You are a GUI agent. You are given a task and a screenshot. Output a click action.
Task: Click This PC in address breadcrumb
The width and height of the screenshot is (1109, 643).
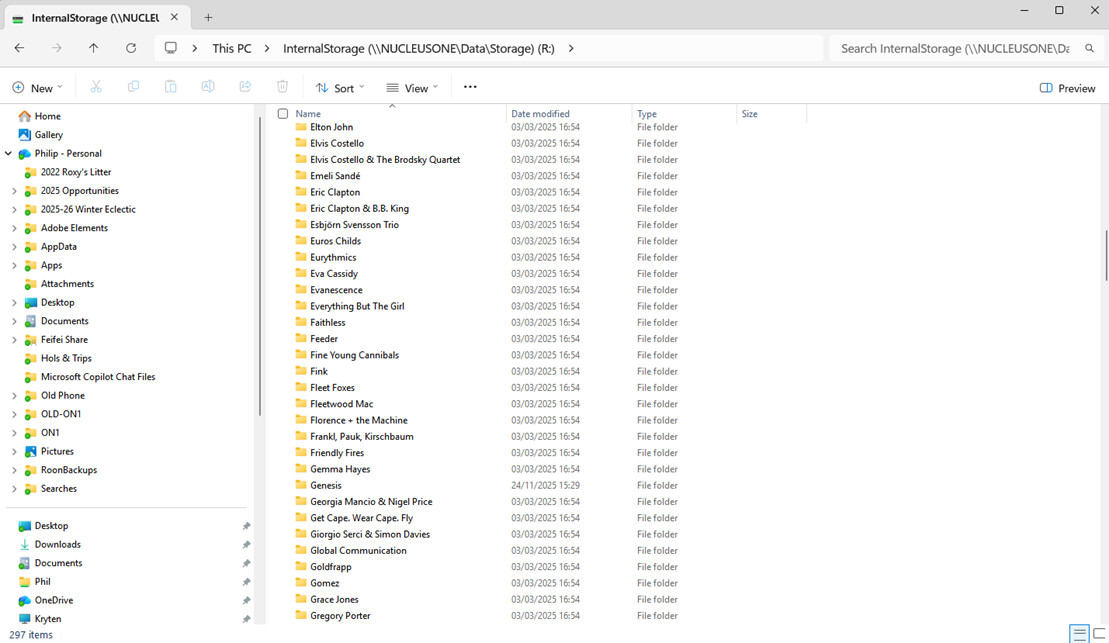(231, 48)
